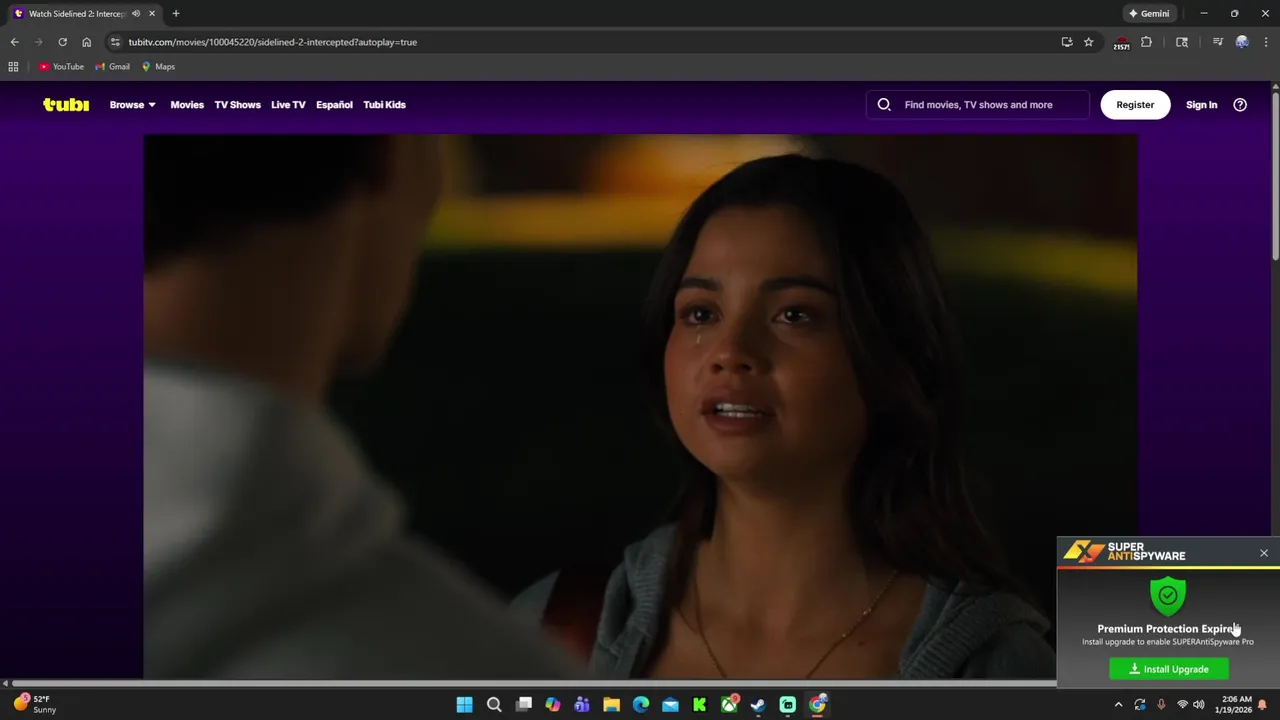Mute the tab audio speaker icon
Viewport: 1280px width, 720px height.
[136, 14]
